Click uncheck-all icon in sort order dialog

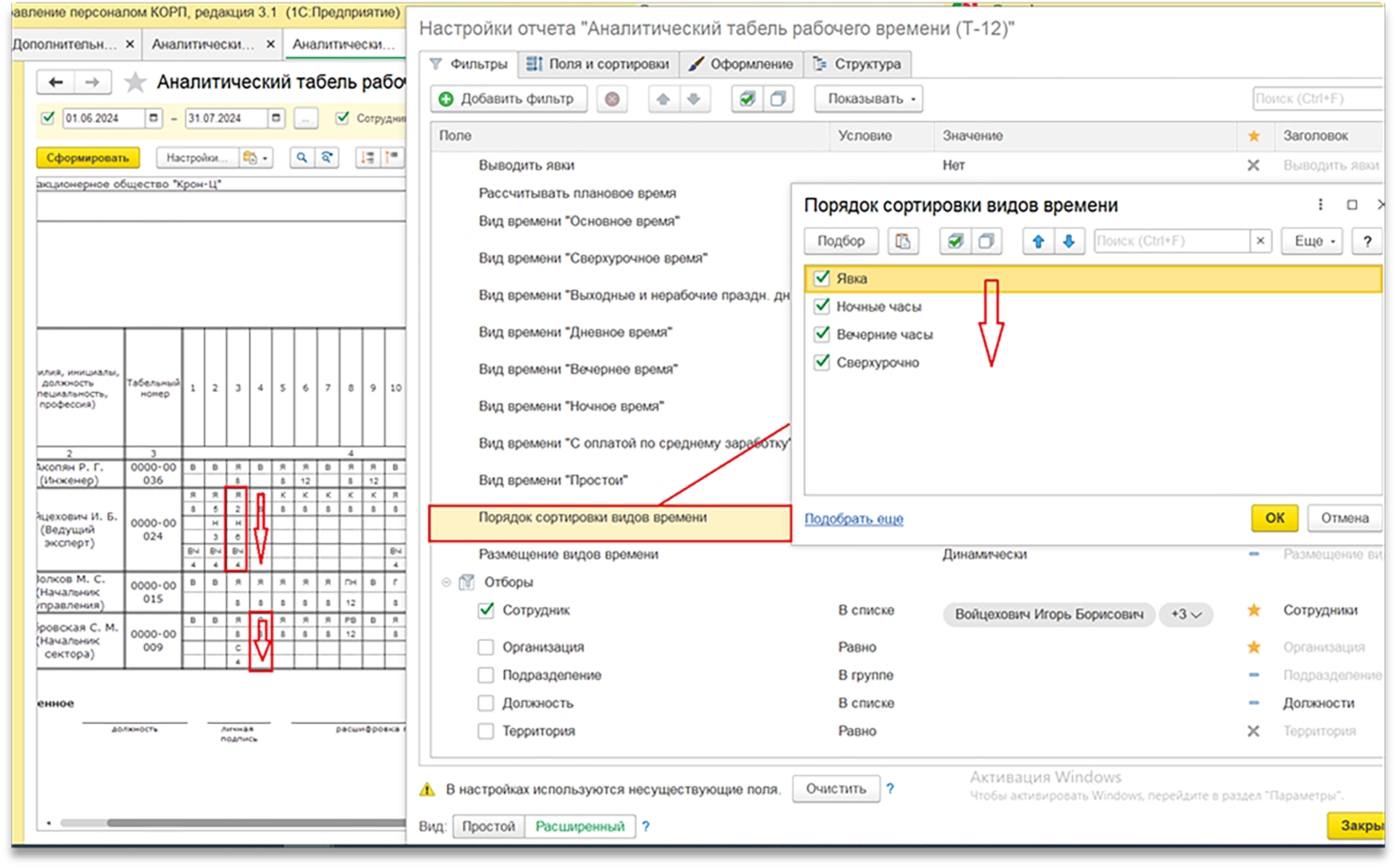[986, 241]
